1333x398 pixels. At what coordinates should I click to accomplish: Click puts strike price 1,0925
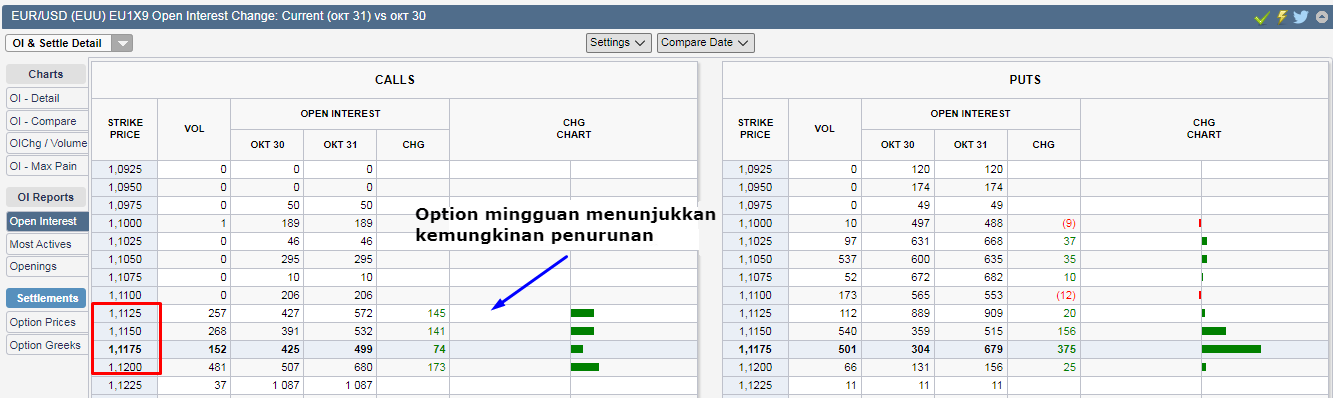click(755, 169)
